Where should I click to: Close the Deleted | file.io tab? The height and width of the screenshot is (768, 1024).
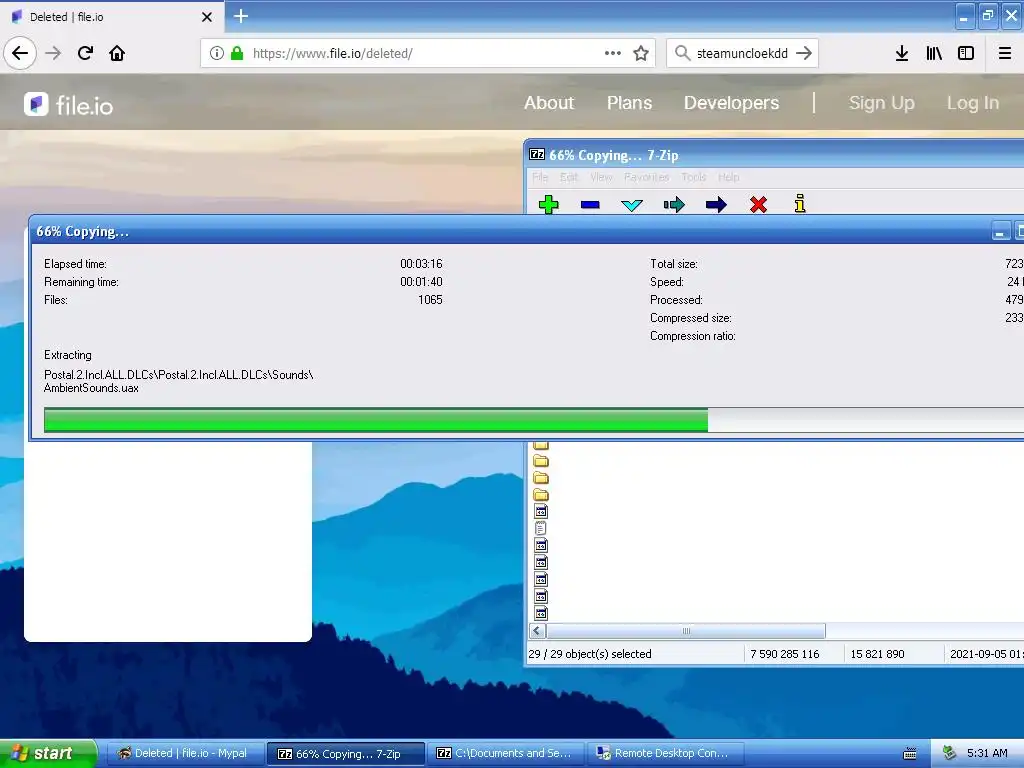coord(207,17)
